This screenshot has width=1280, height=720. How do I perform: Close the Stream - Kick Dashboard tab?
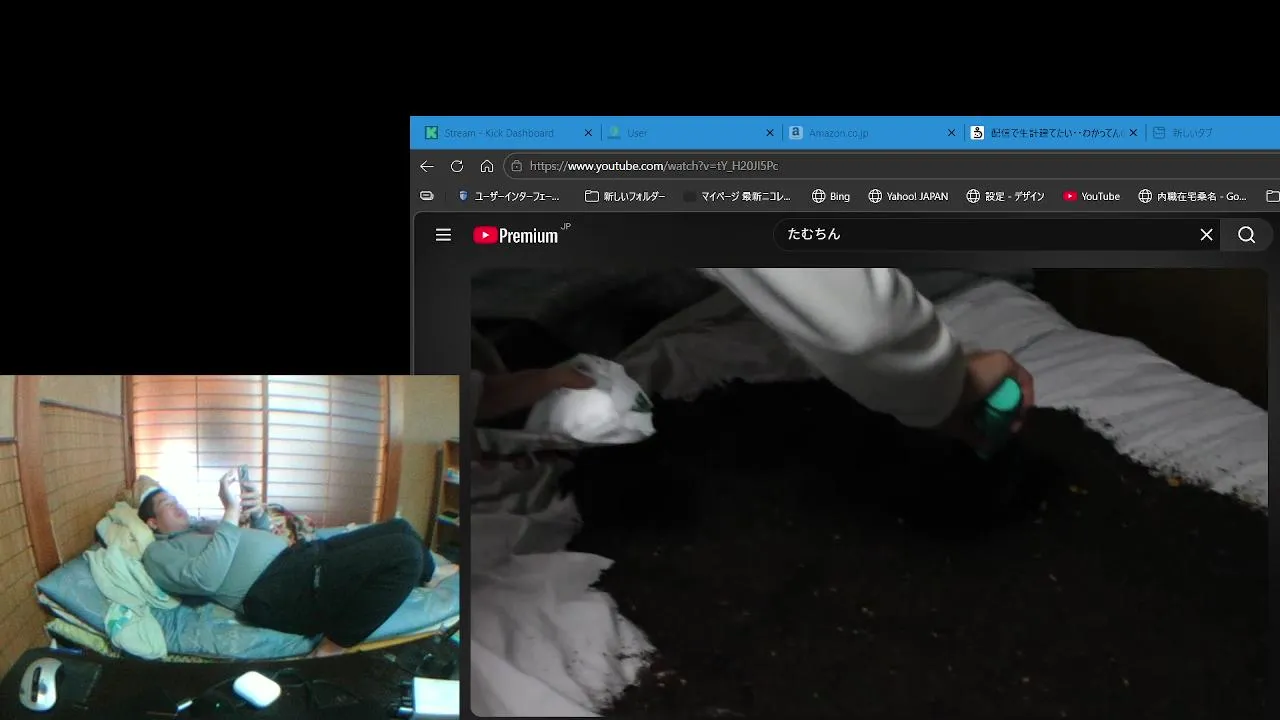click(x=589, y=133)
